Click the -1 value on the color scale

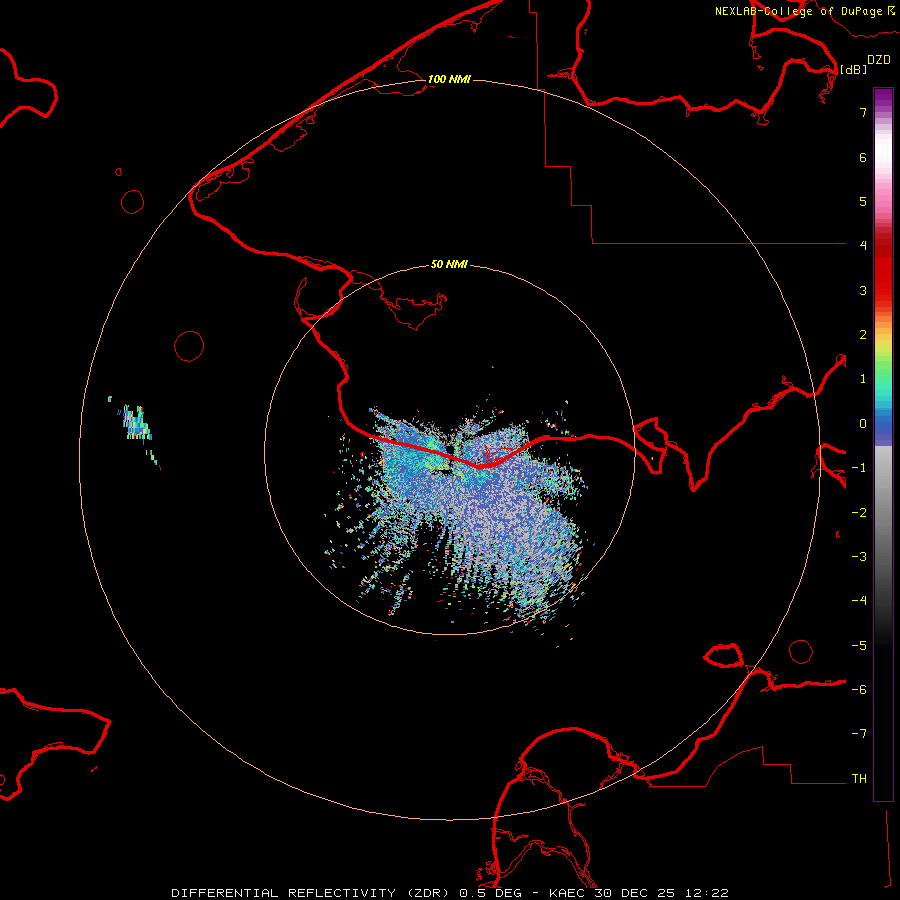859,468
